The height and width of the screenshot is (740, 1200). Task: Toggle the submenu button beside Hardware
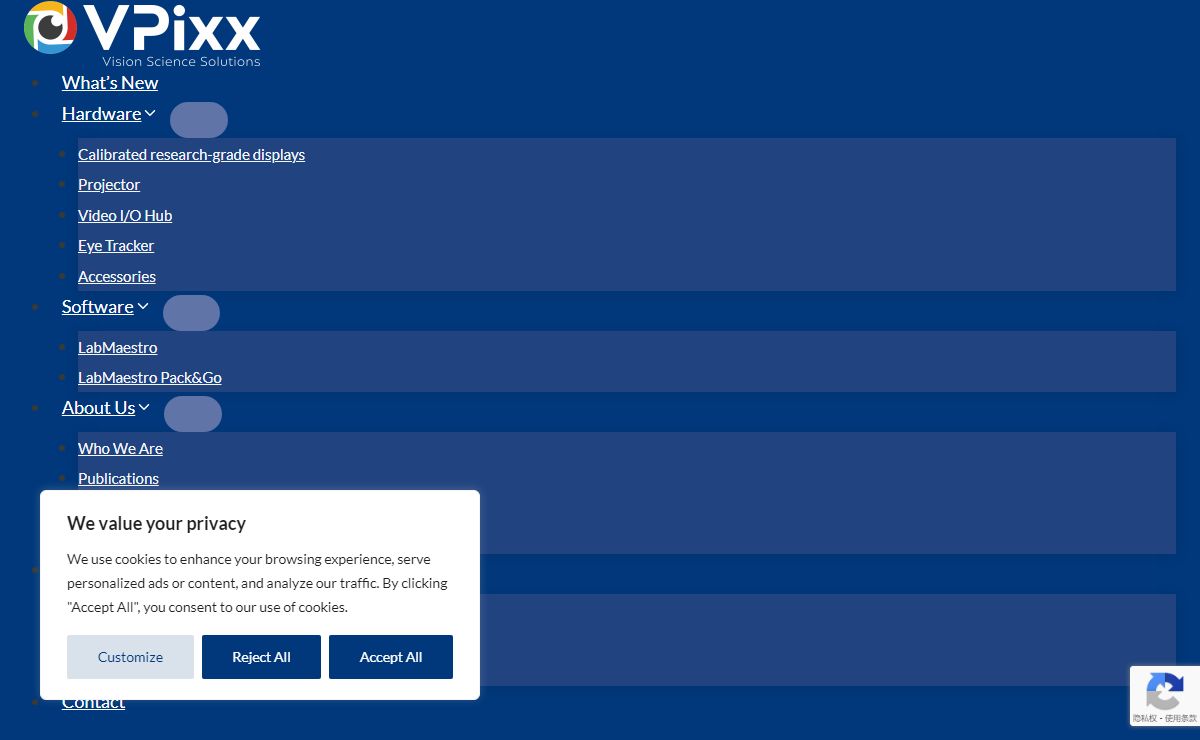[199, 120]
